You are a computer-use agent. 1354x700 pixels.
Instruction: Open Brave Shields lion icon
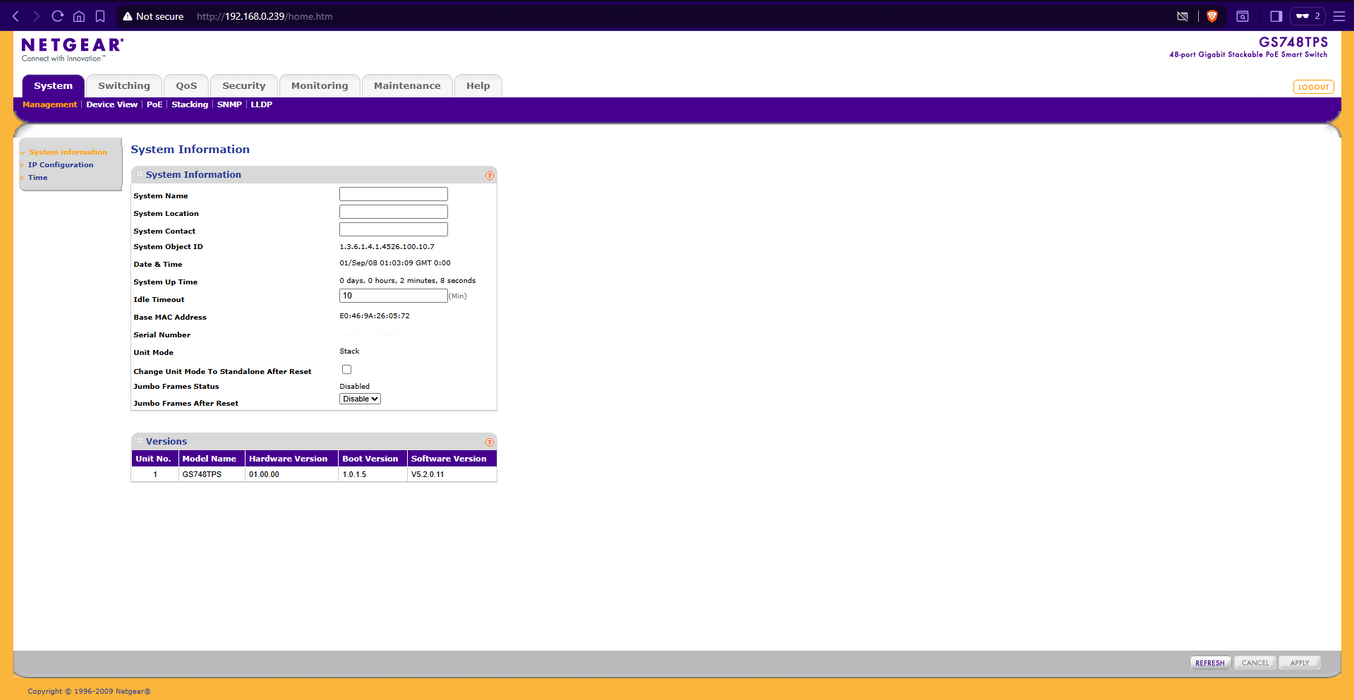pyautogui.click(x=1212, y=16)
